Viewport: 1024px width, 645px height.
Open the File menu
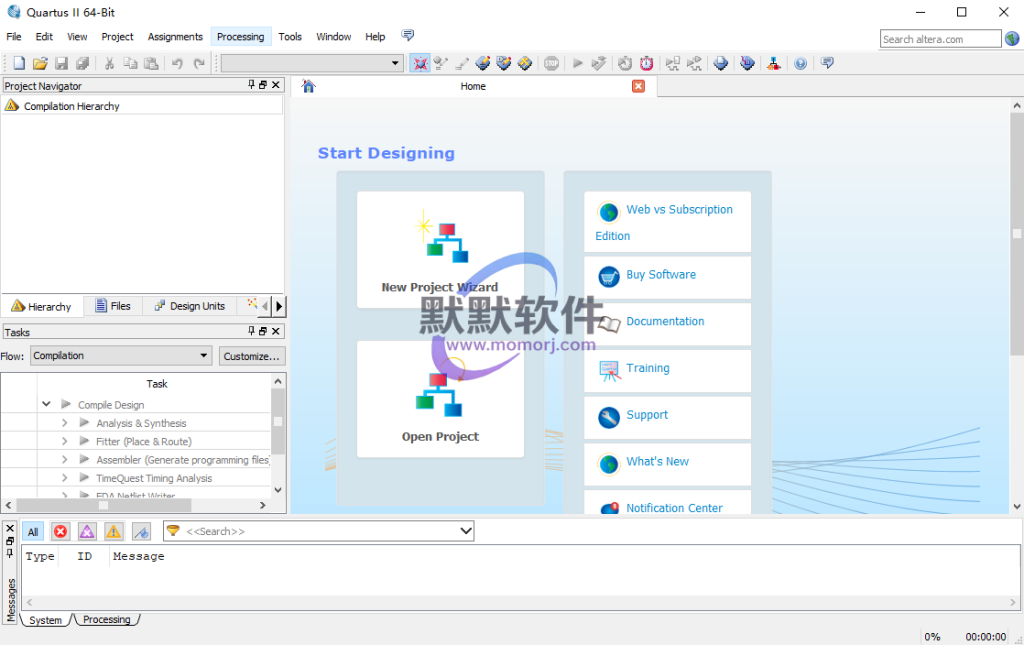14,37
